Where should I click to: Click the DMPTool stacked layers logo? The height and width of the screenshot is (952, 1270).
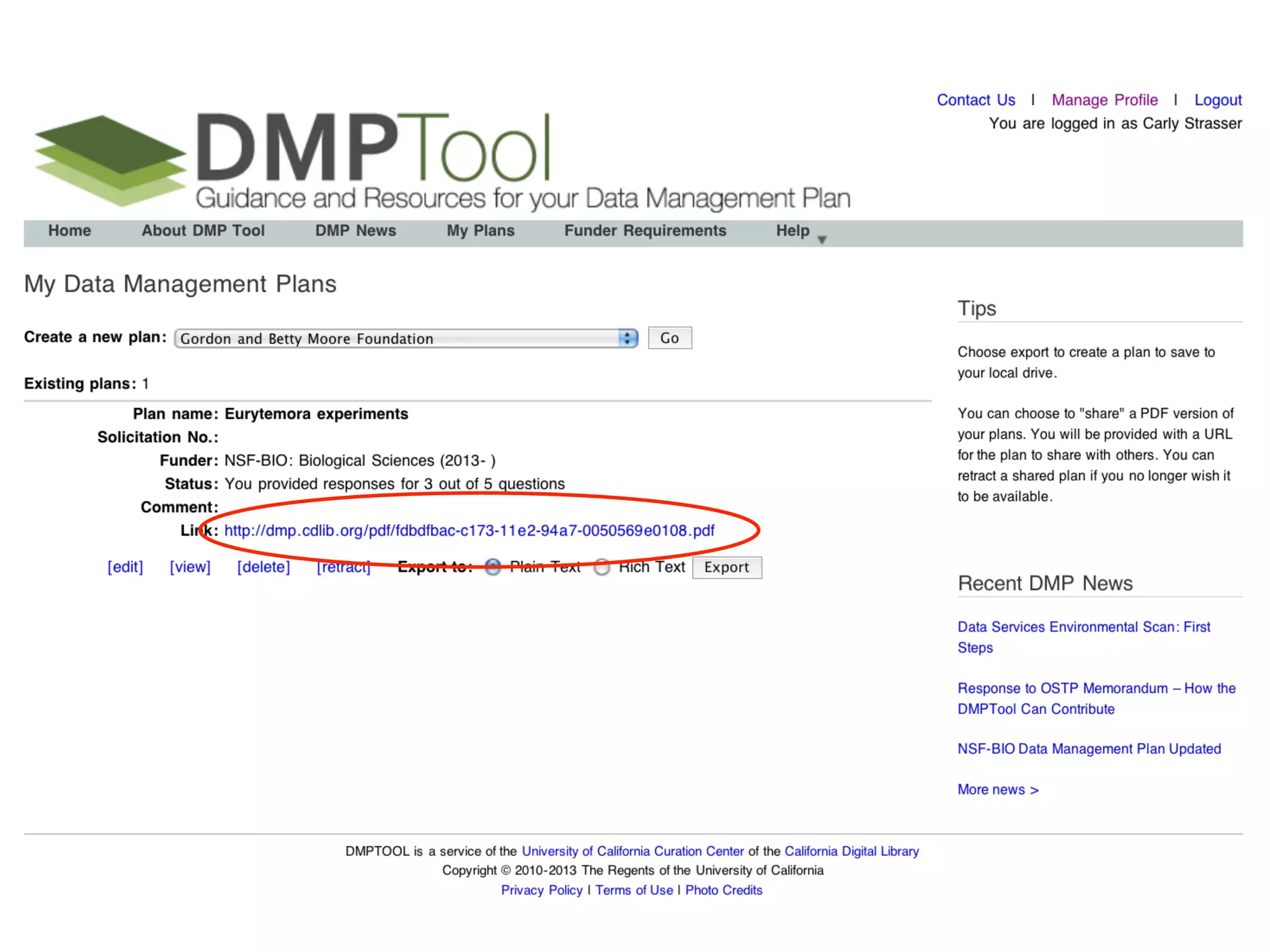(x=110, y=160)
